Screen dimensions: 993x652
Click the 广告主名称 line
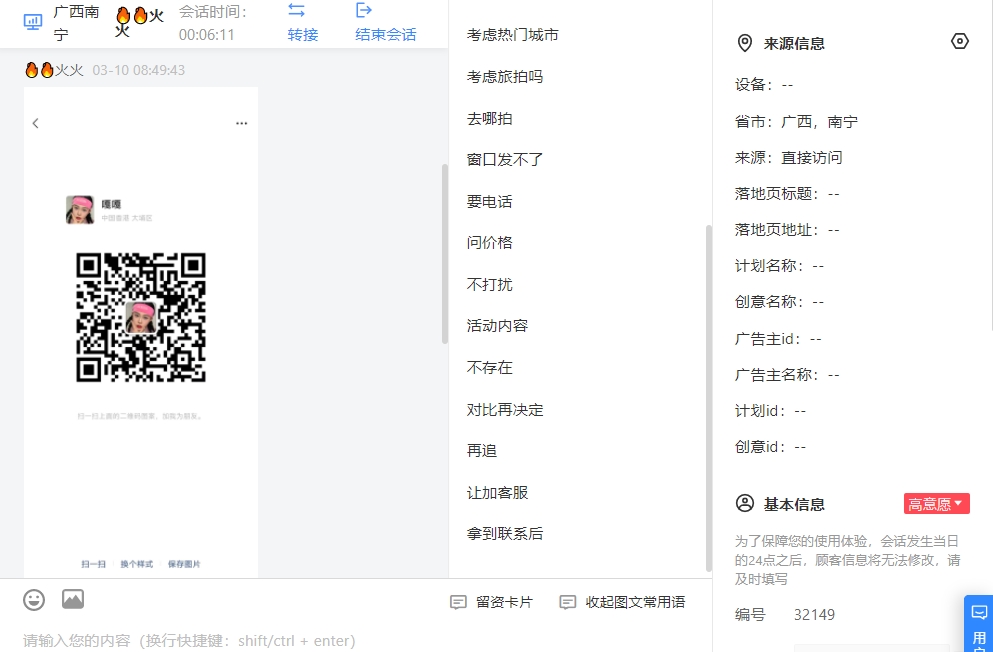click(787, 375)
